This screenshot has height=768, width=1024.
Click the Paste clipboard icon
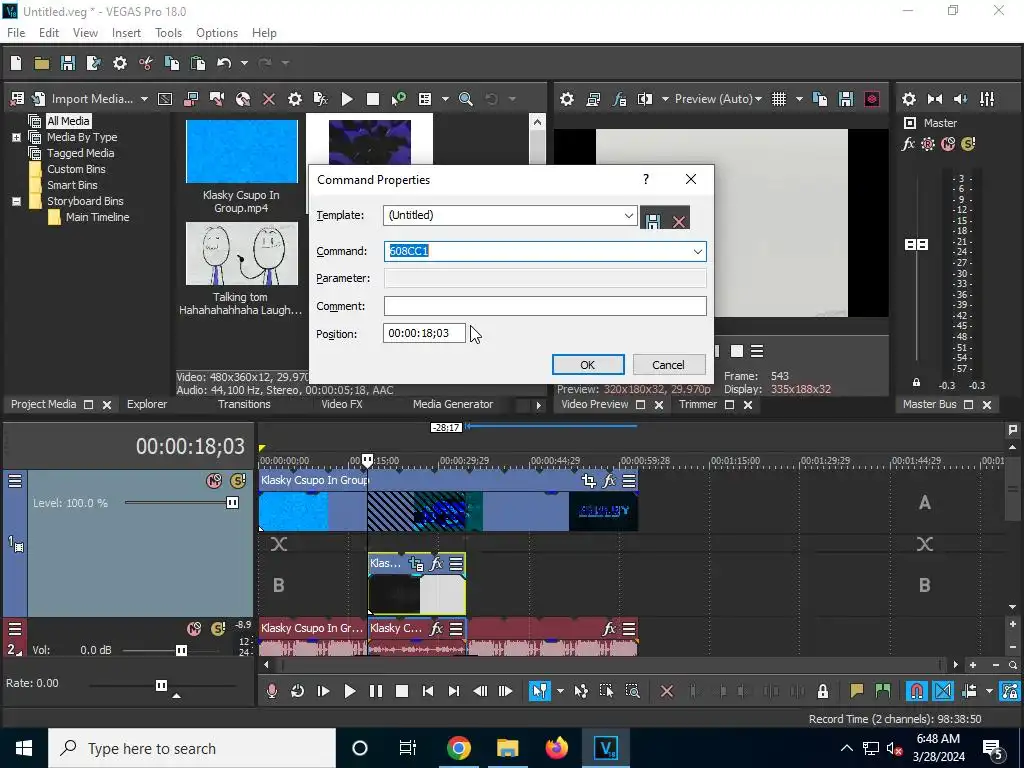[x=198, y=63]
